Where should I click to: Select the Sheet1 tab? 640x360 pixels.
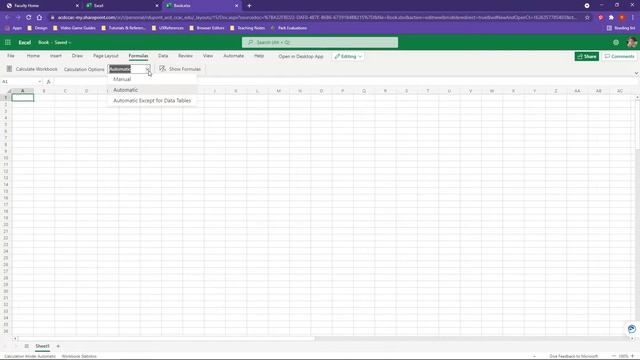tap(42, 346)
